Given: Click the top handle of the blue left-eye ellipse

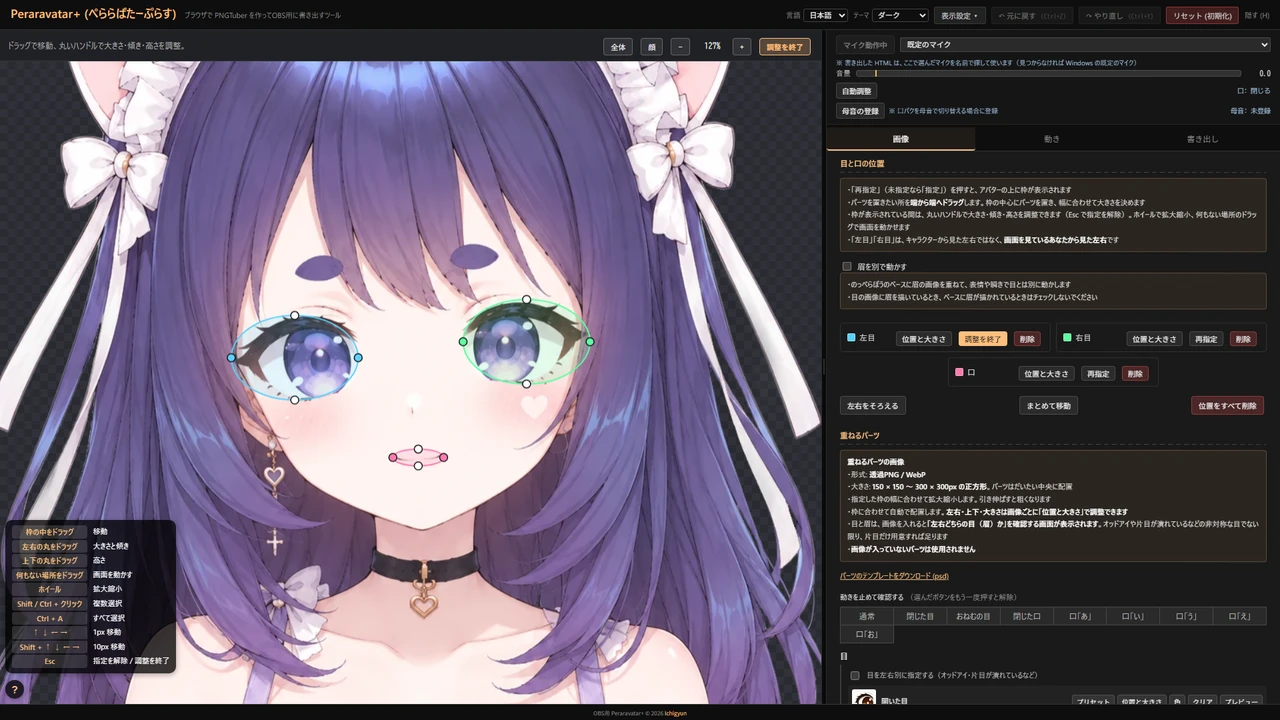Looking at the screenshot, I should (x=294, y=315).
